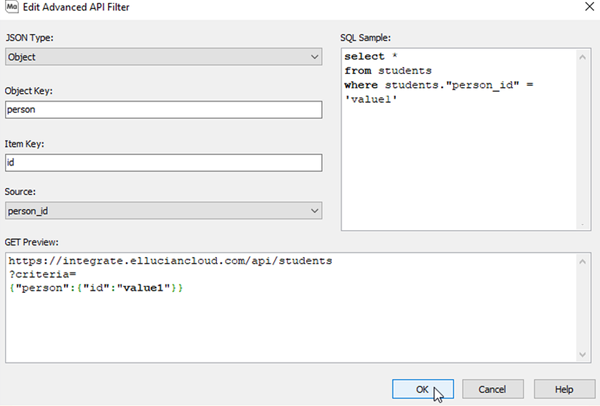Image resolution: width=600 pixels, height=406 pixels.
Task: Confirm the filter with the OK button
Action: (423, 389)
